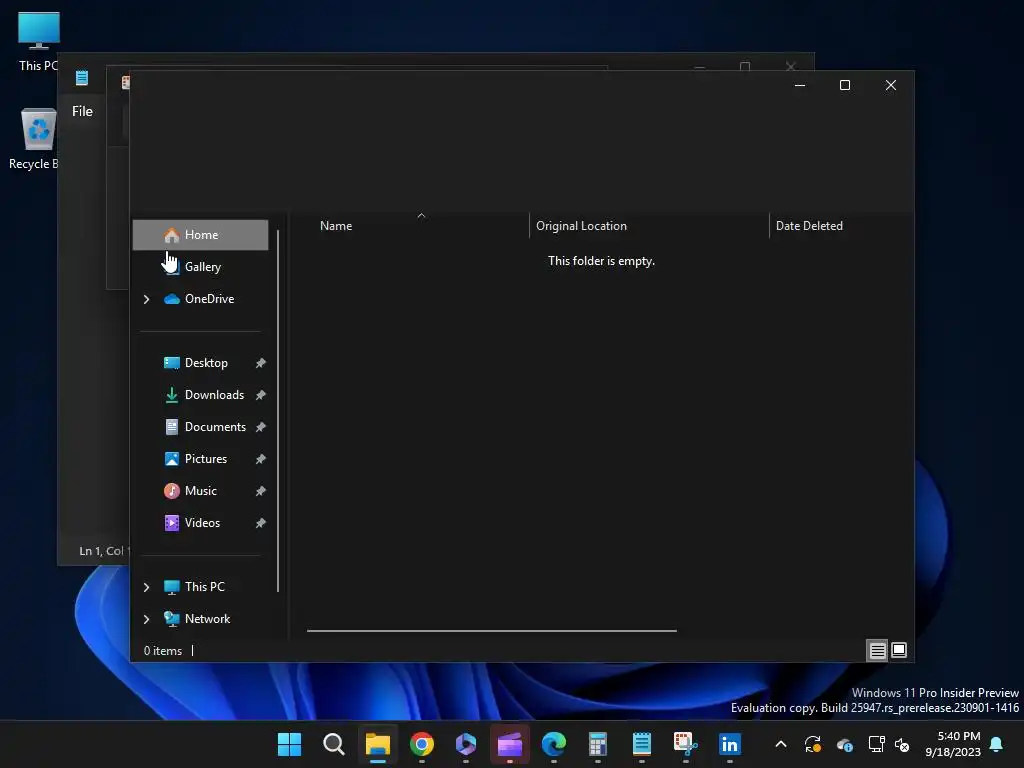Open the pinned Videos folder
1024x768 pixels.
pos(200,523)
